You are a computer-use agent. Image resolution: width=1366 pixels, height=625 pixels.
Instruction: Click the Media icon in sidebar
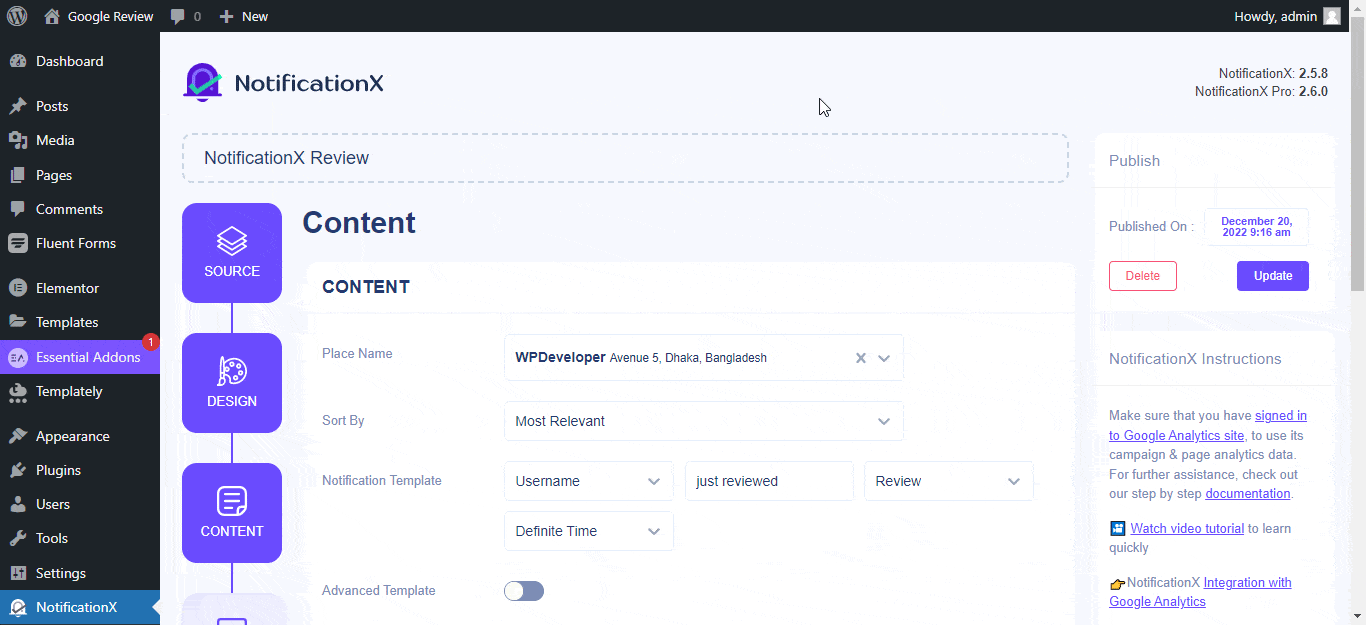point(18,140)
